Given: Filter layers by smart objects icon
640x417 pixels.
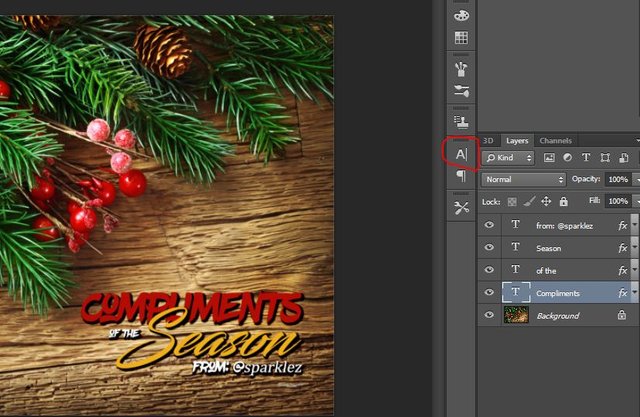Looking at the screenshot, I should point(623,157).
